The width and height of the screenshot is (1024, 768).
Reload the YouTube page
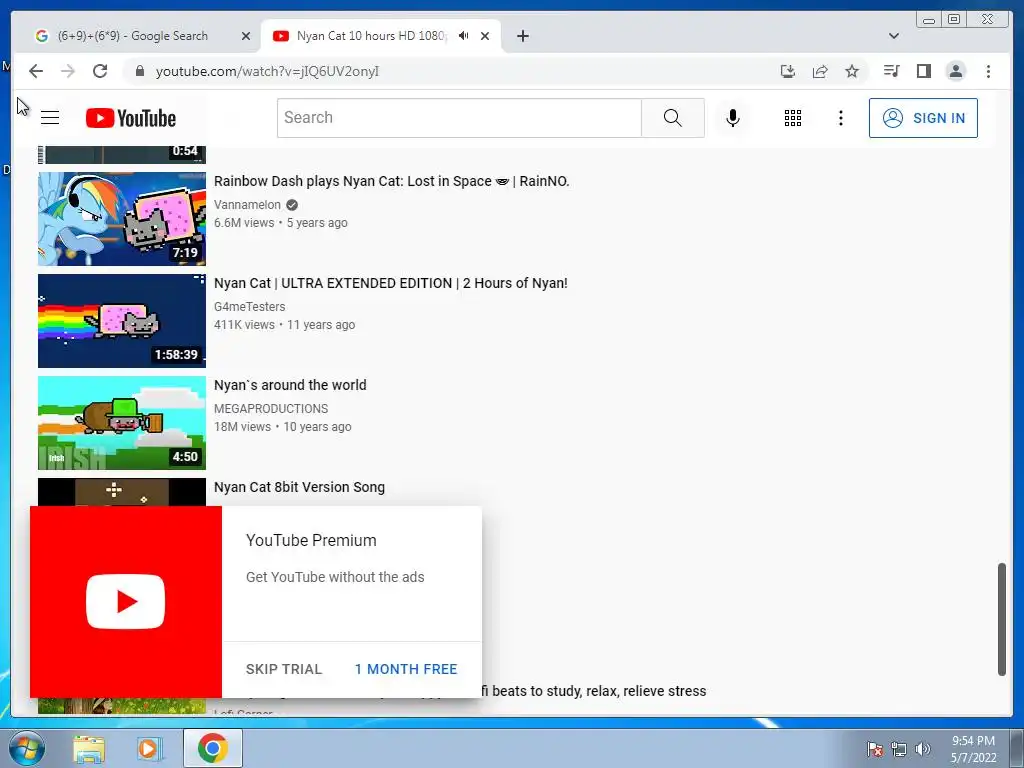coord(100,71)
